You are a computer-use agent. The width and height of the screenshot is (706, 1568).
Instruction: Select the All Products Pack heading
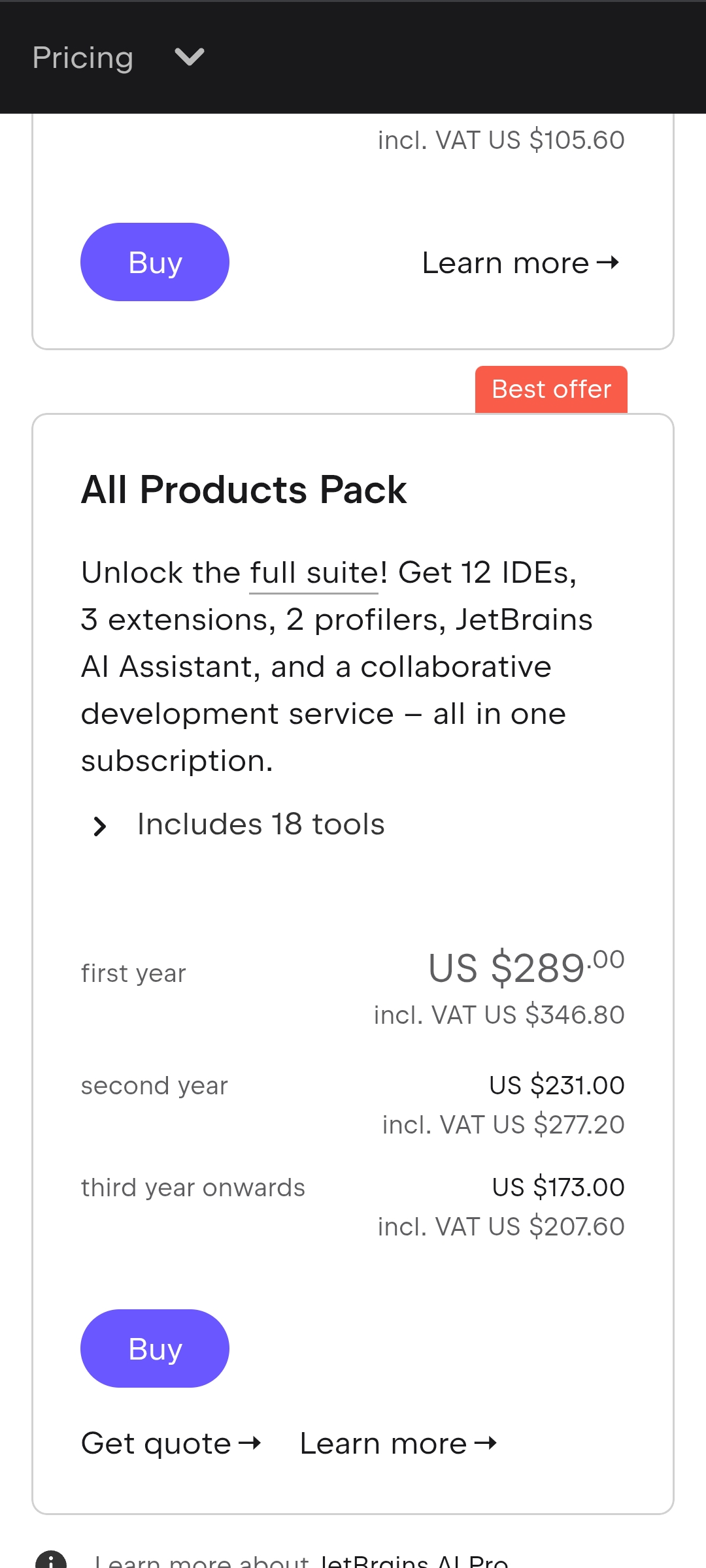(x=244, y=490)
